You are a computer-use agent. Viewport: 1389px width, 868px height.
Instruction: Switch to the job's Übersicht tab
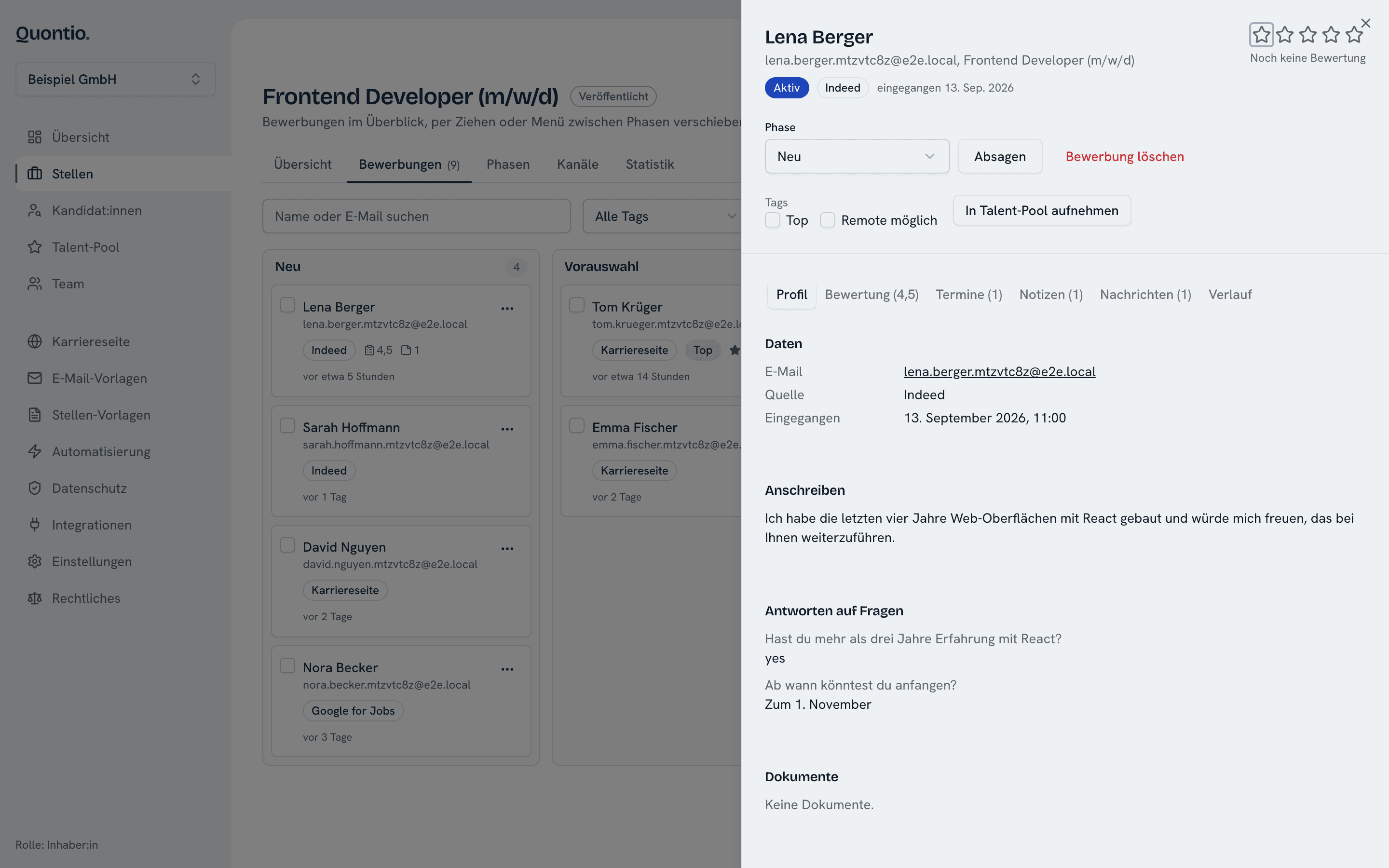point(302,164)
